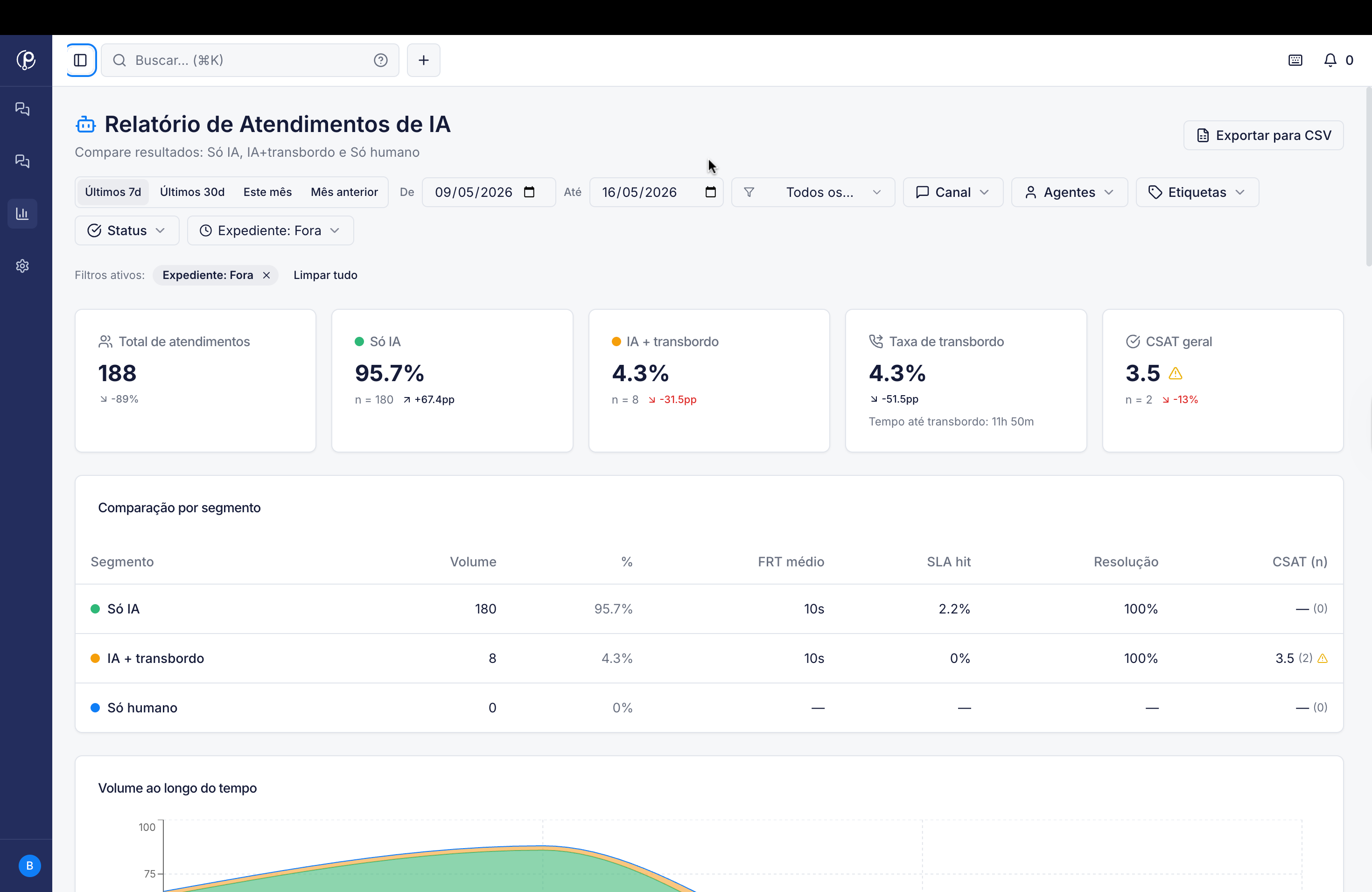The height and width of the screenshot is (892, 1372).
Task: Open the reports chart icon in sidebar
Action: click(22, 214)
